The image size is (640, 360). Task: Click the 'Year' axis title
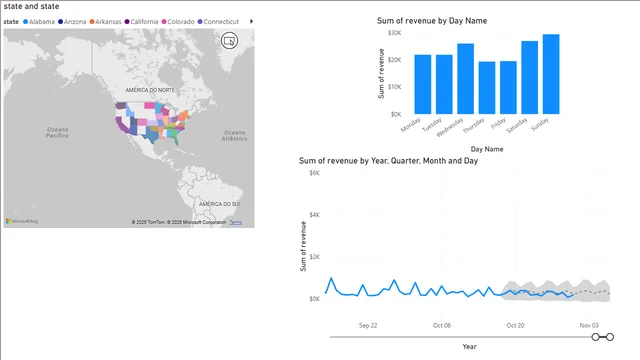[469, 346]
